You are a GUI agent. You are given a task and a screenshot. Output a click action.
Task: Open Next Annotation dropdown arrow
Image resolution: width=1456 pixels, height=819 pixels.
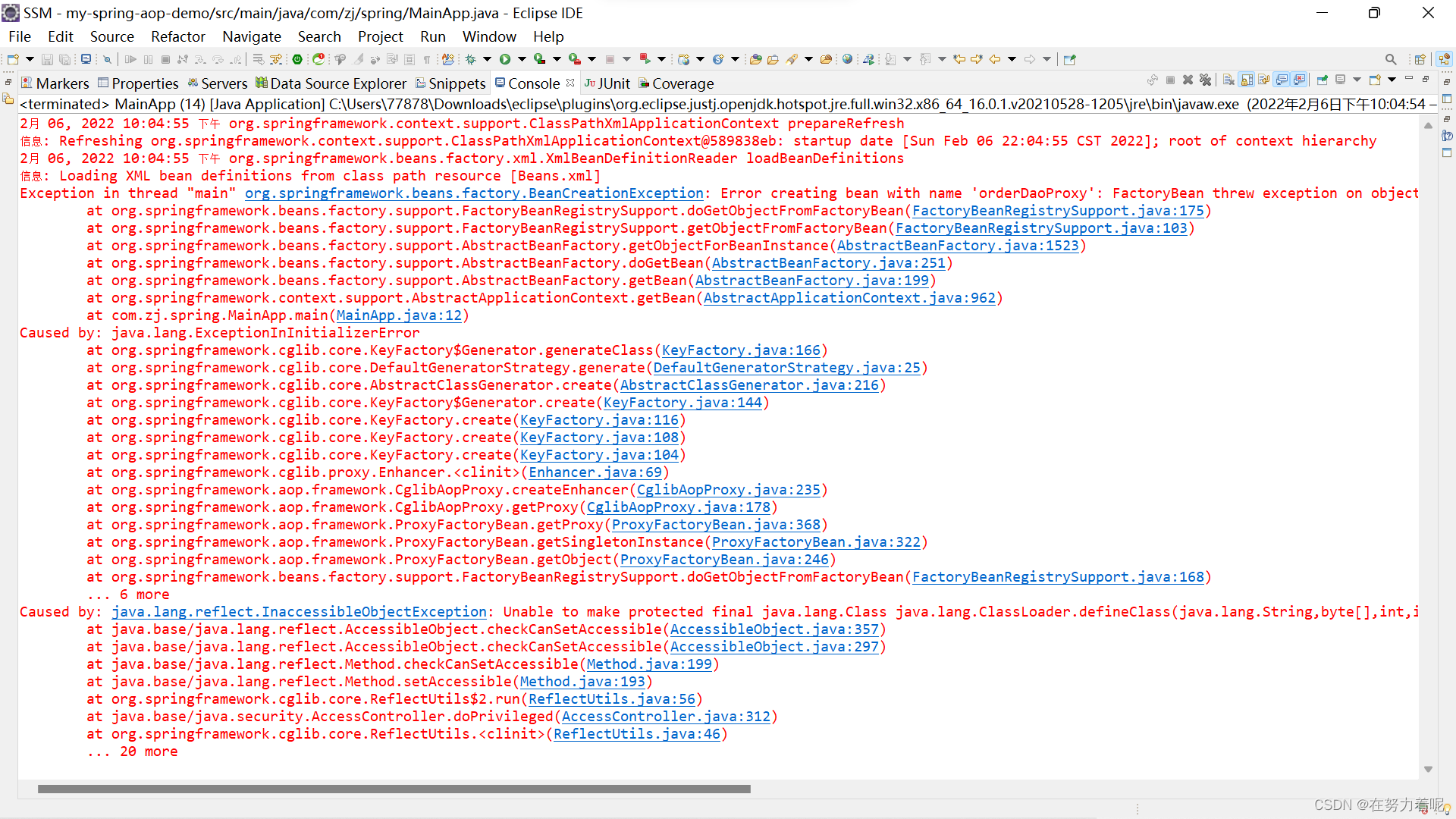point(907,59)
